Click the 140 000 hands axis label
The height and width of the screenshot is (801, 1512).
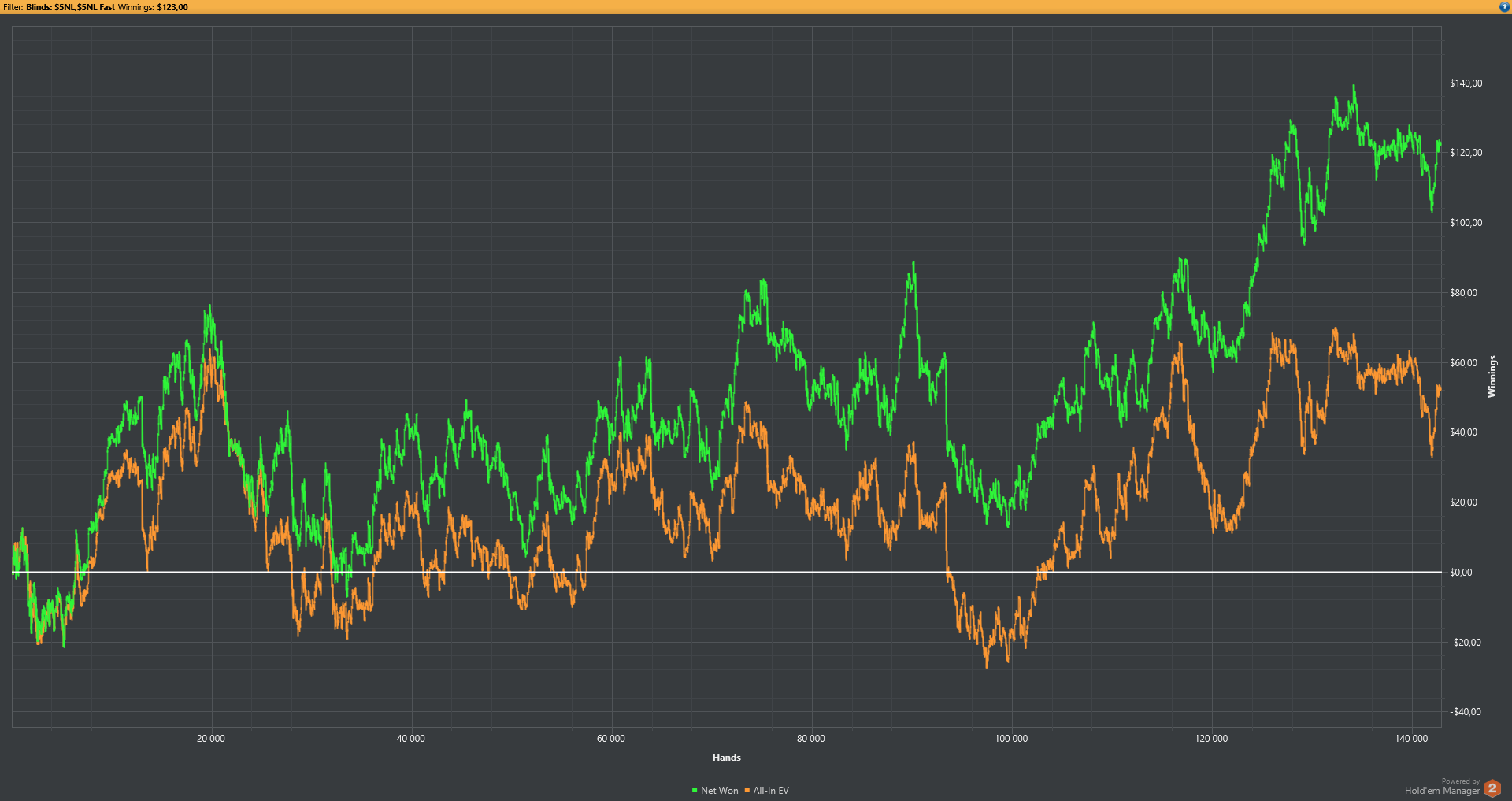click(1411, 739)
